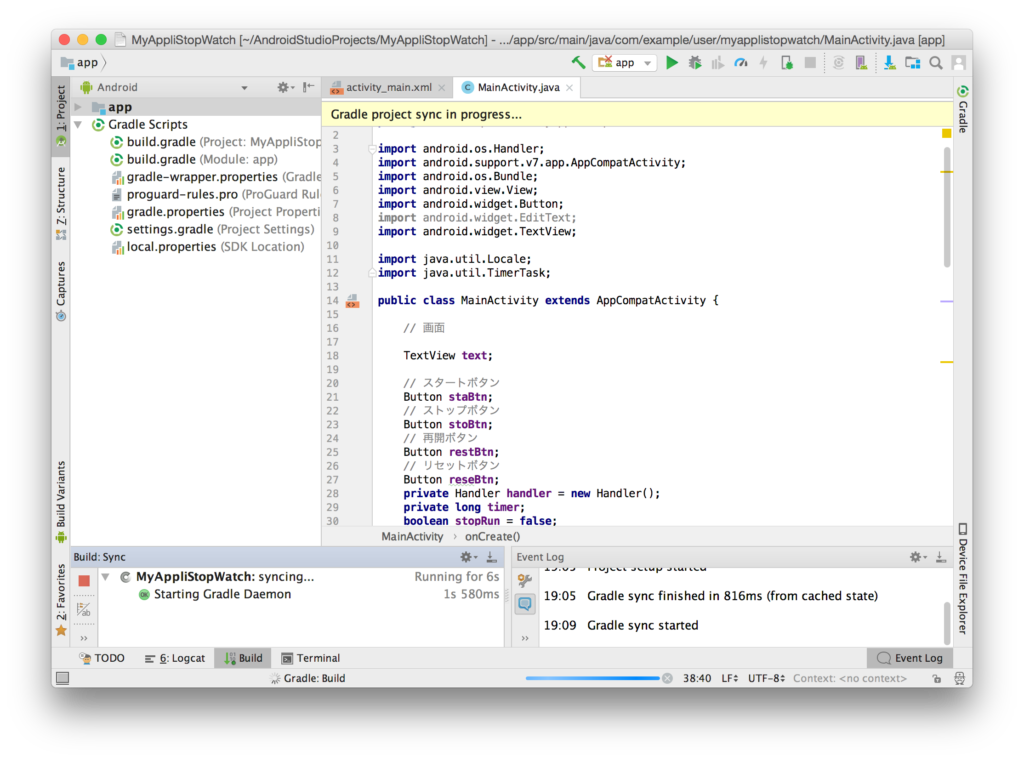Toggle the Captures side panel
The image size is (1024, 761).
(x=61, y=291)
